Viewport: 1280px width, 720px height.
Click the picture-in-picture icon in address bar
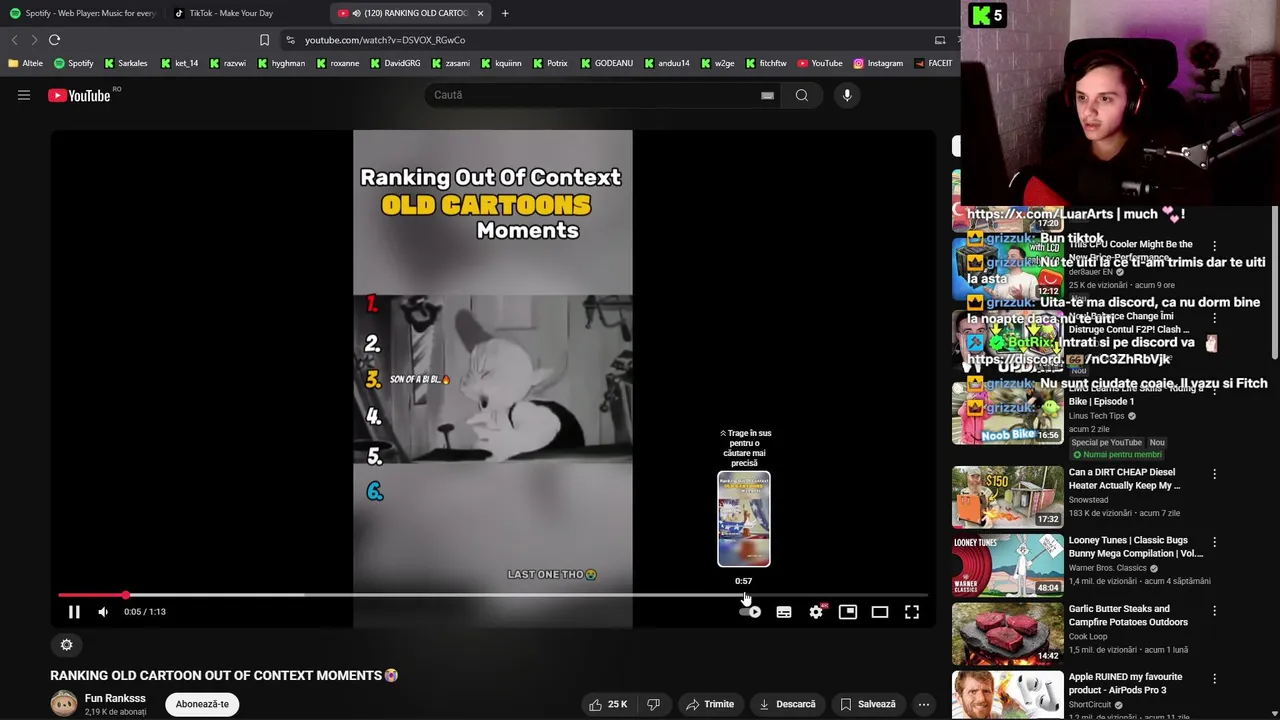click(x=940, y=40)
